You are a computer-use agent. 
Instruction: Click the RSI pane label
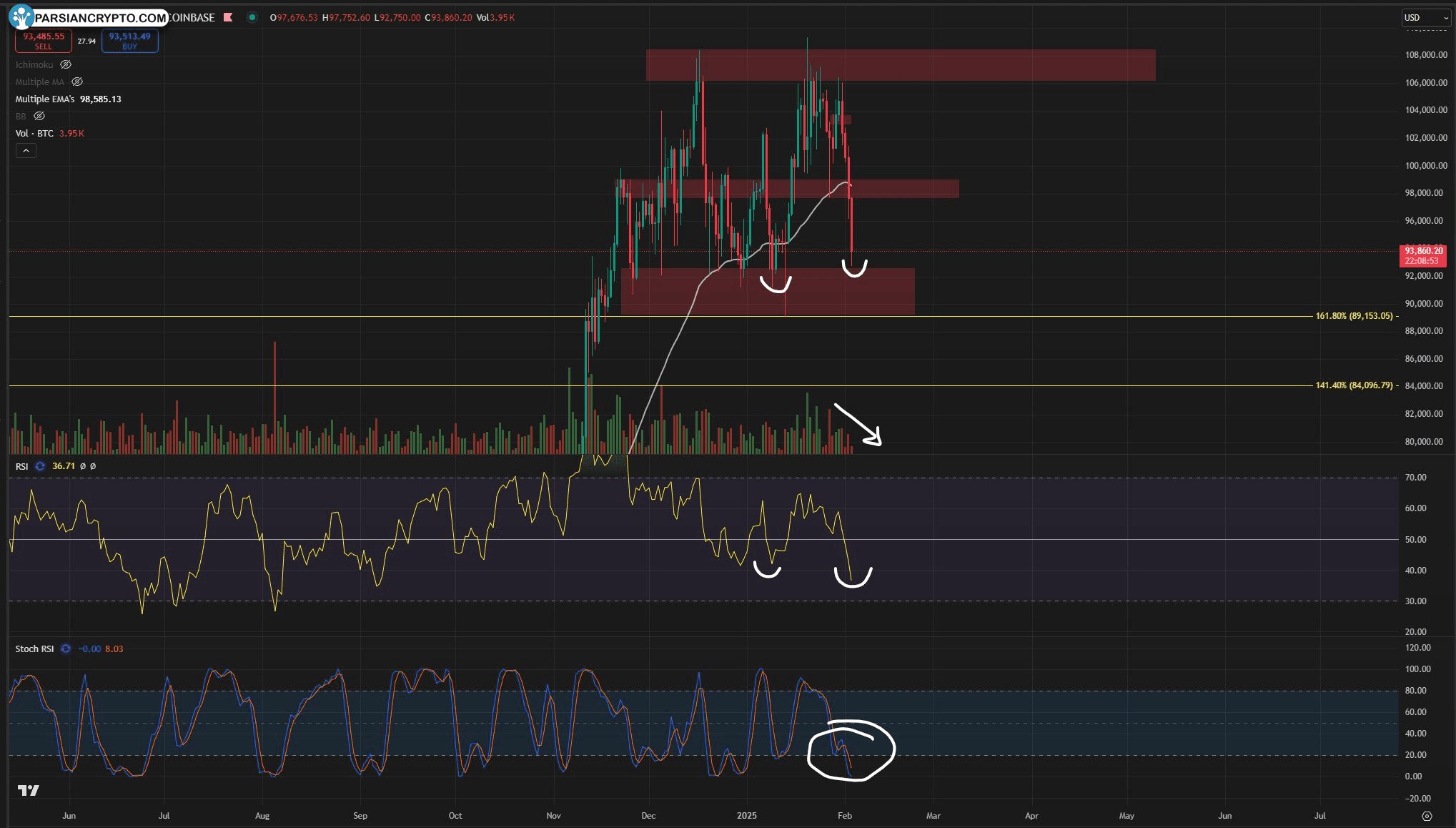(x=22, y=466)
